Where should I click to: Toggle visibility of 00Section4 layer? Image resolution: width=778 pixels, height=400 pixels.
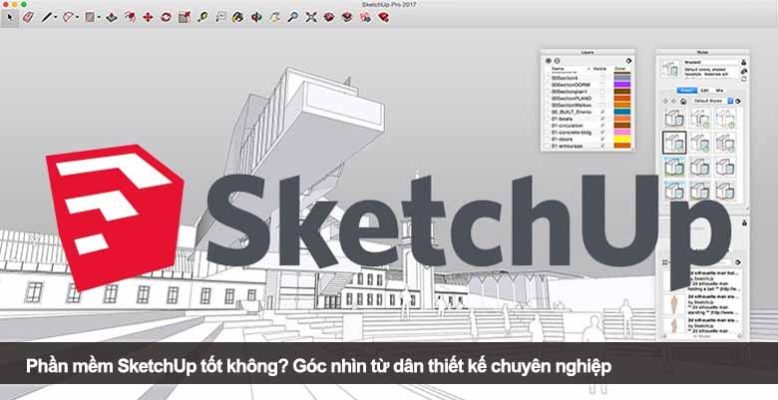pos(602,78)
